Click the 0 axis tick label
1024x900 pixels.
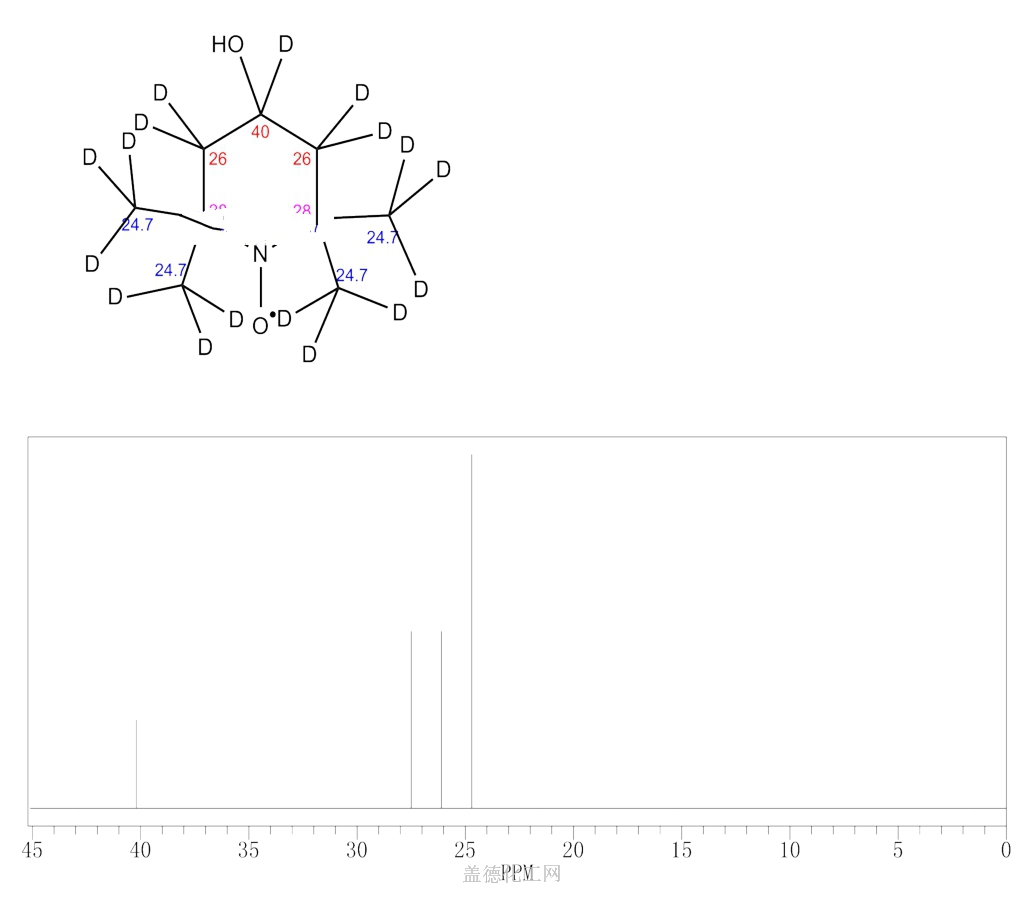coord(1006,850)
